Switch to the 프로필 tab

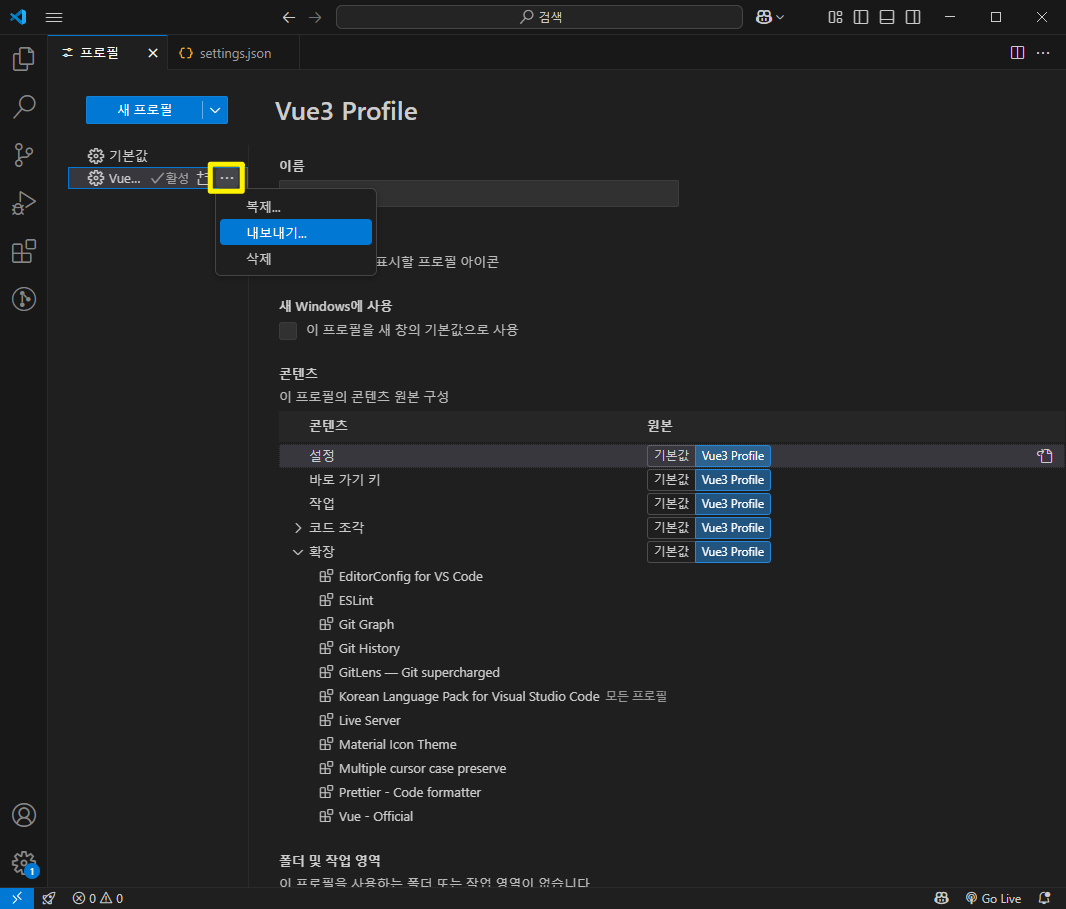pos(99,52)
